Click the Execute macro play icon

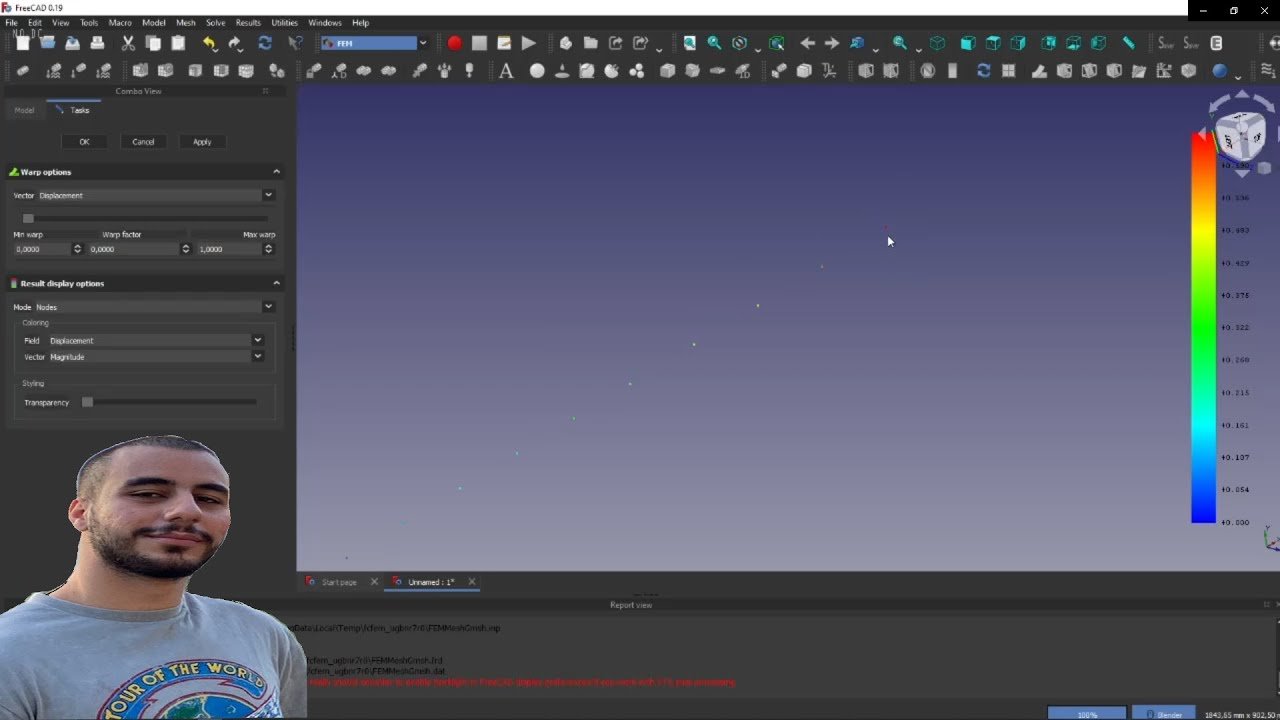coord(528,43)
